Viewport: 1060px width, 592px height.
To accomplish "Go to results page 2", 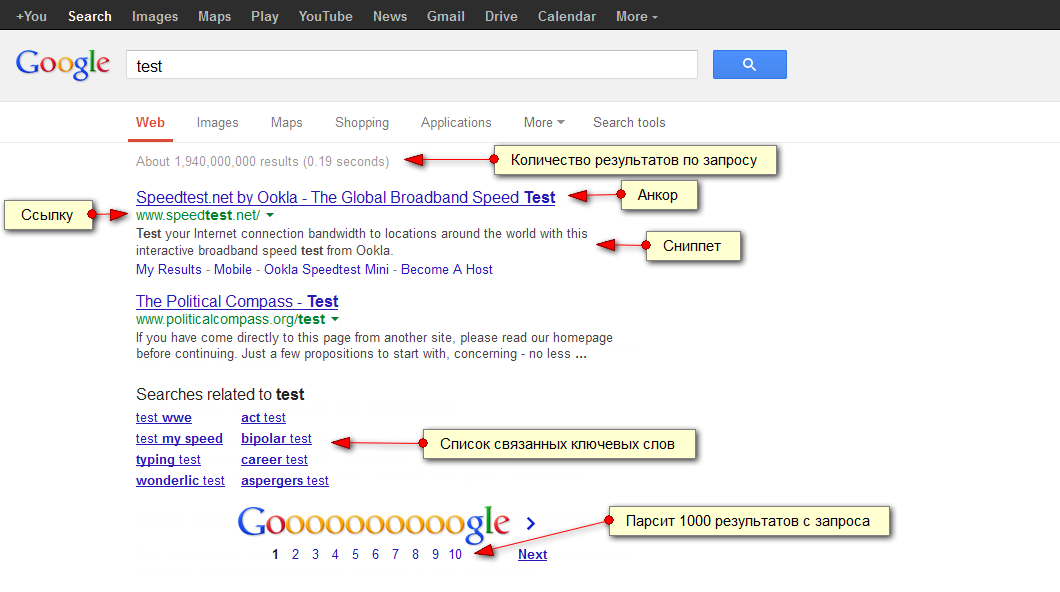I will coord(295,554).
